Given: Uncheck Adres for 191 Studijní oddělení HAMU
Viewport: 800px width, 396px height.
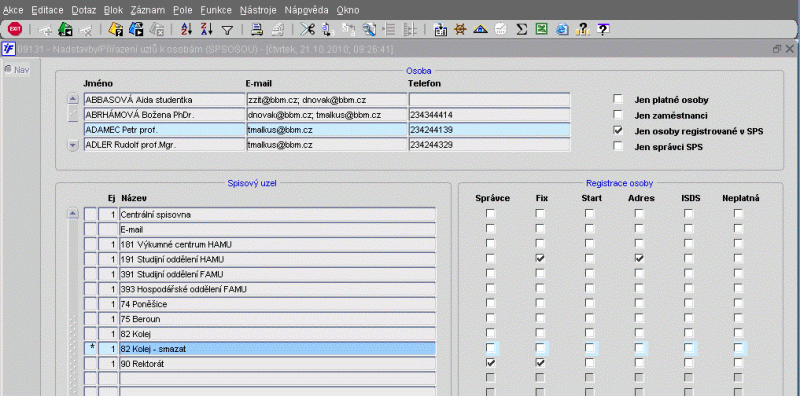Looking at the screenshot, I should coord(639,258).
